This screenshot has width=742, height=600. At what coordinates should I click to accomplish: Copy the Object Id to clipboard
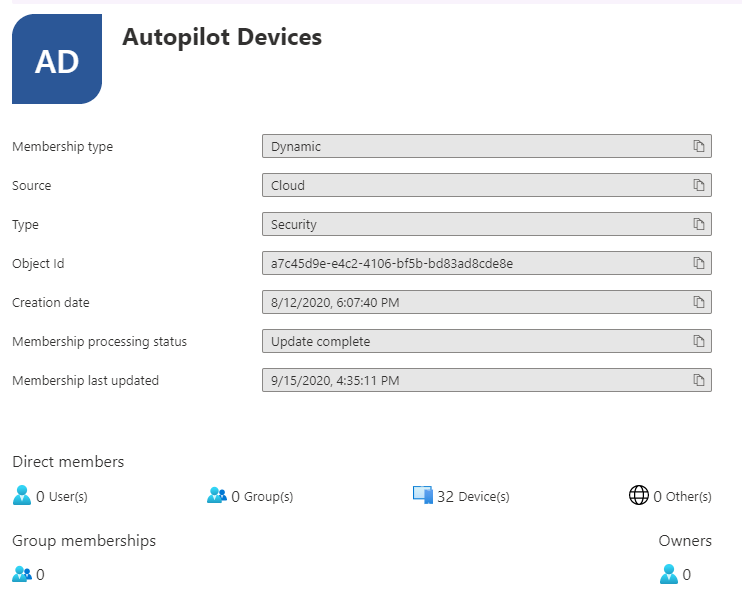tap(698, 263)
